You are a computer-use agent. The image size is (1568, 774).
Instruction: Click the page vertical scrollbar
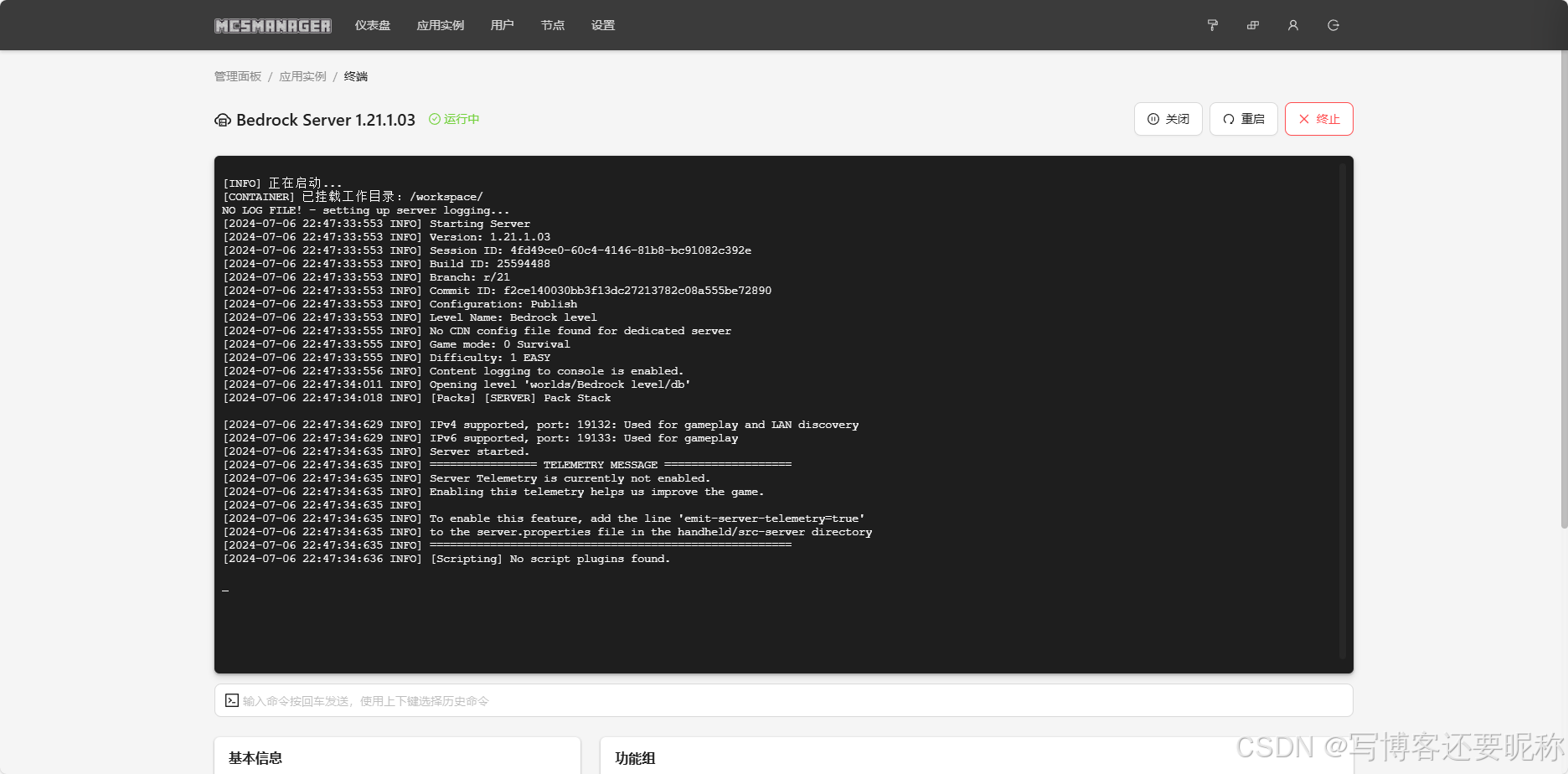tap(1564, 289)
